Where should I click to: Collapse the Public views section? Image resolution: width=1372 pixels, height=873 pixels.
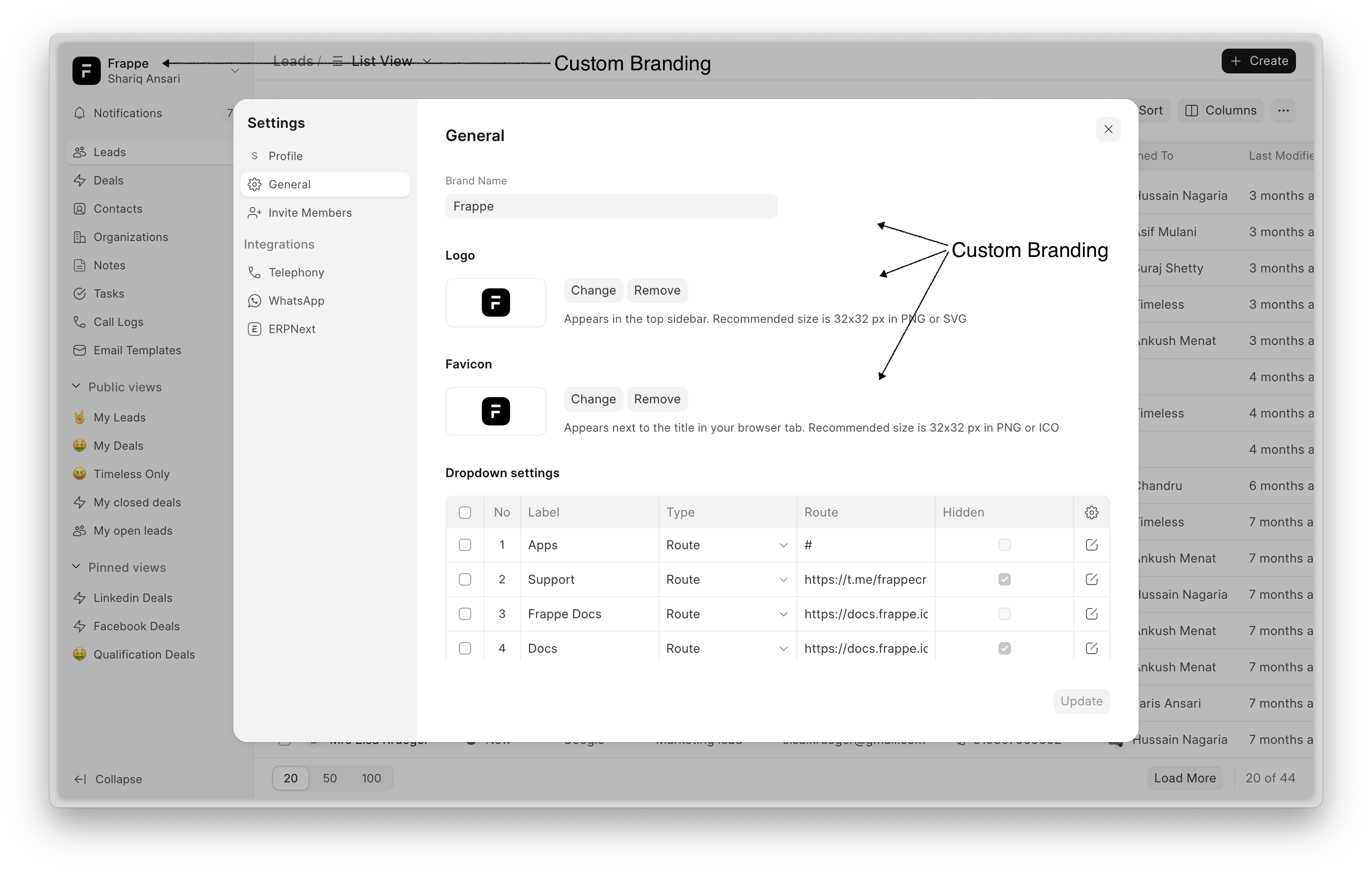pos(76,387)
